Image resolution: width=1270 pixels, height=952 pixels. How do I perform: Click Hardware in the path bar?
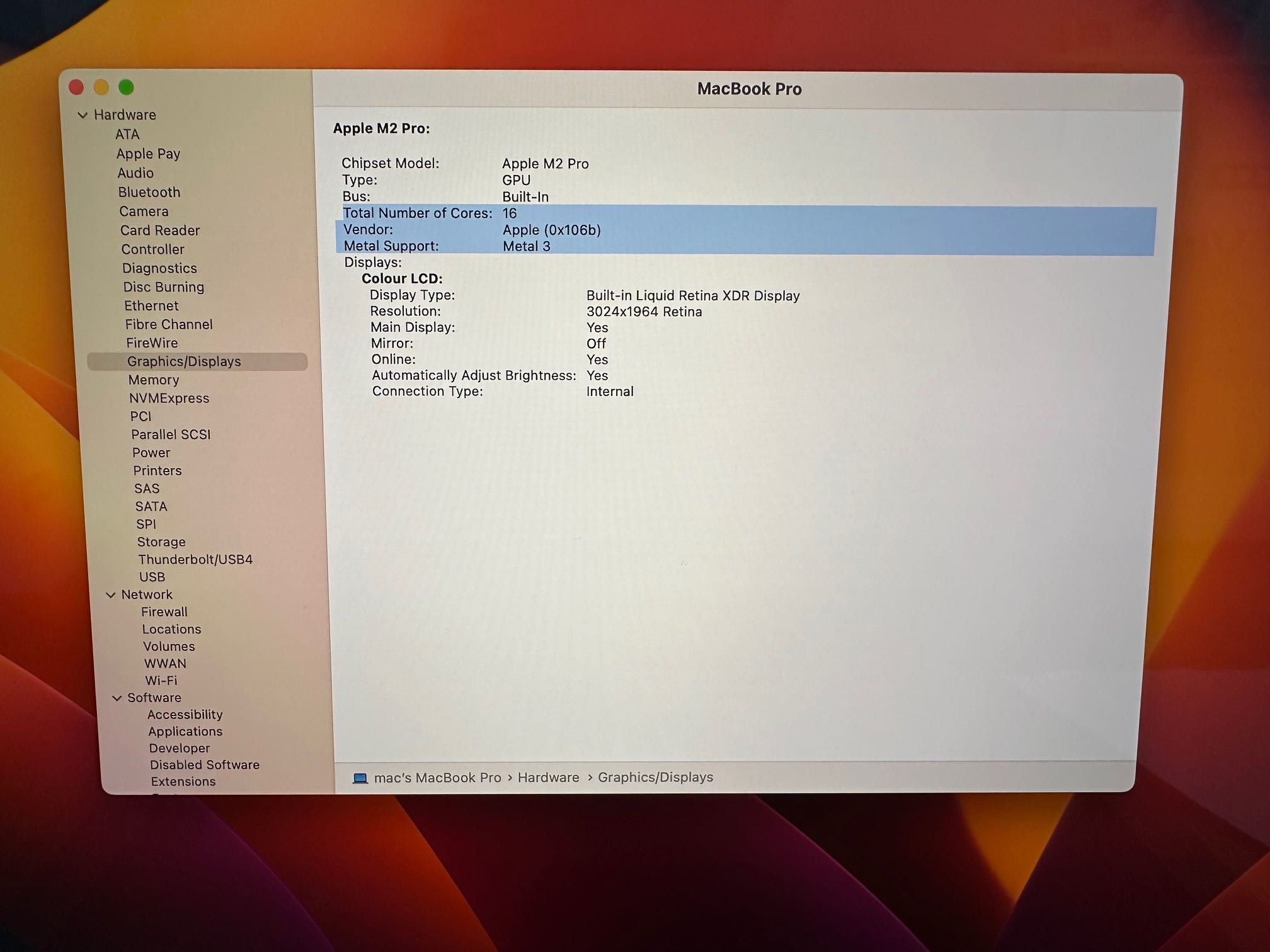(x=548, y=778)
